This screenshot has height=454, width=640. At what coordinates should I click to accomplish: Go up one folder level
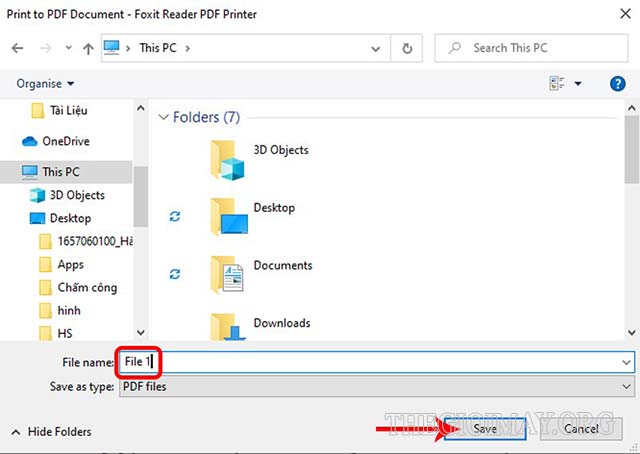point(88,49)
